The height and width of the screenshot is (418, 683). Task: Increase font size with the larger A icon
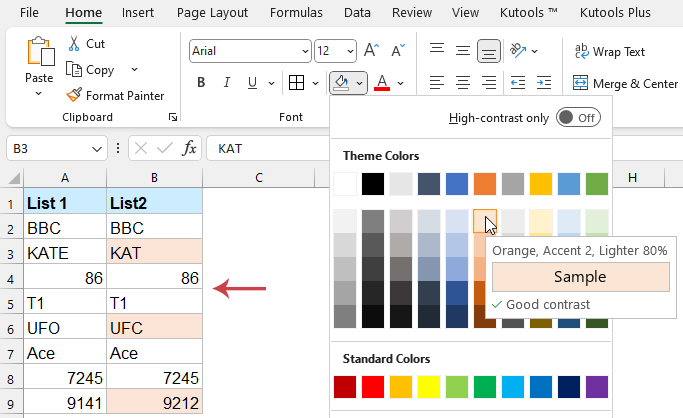[372, 51]
